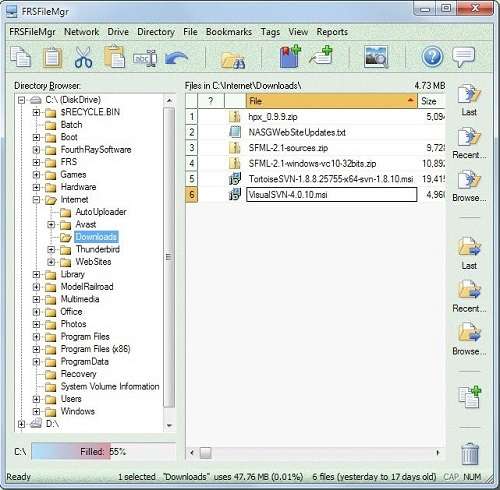Open the Reports menu
Image resolution: width=500 pixels, height=490 pixels.
pyautogui.click(x=332, y=32)
